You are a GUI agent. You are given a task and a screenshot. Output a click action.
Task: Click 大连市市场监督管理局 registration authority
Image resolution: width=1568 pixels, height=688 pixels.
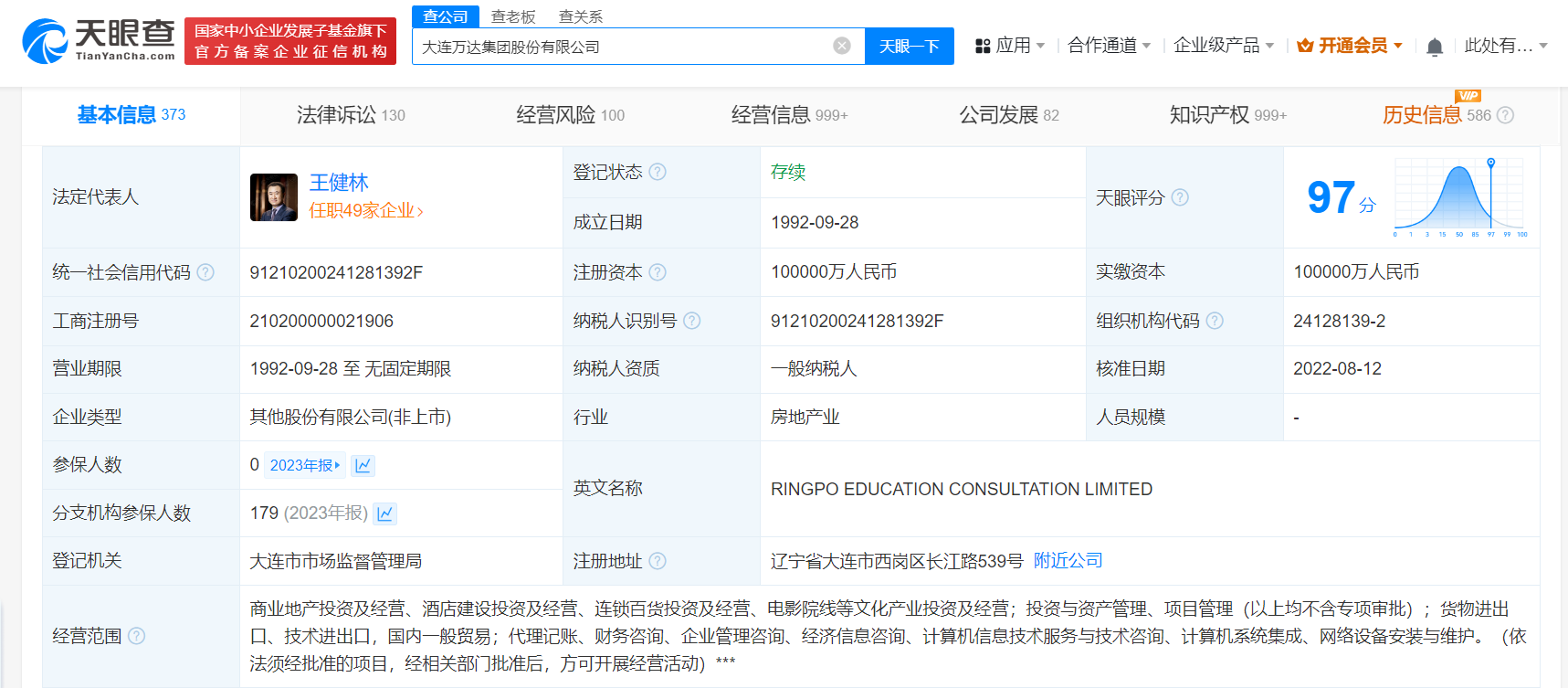(336, 561)
